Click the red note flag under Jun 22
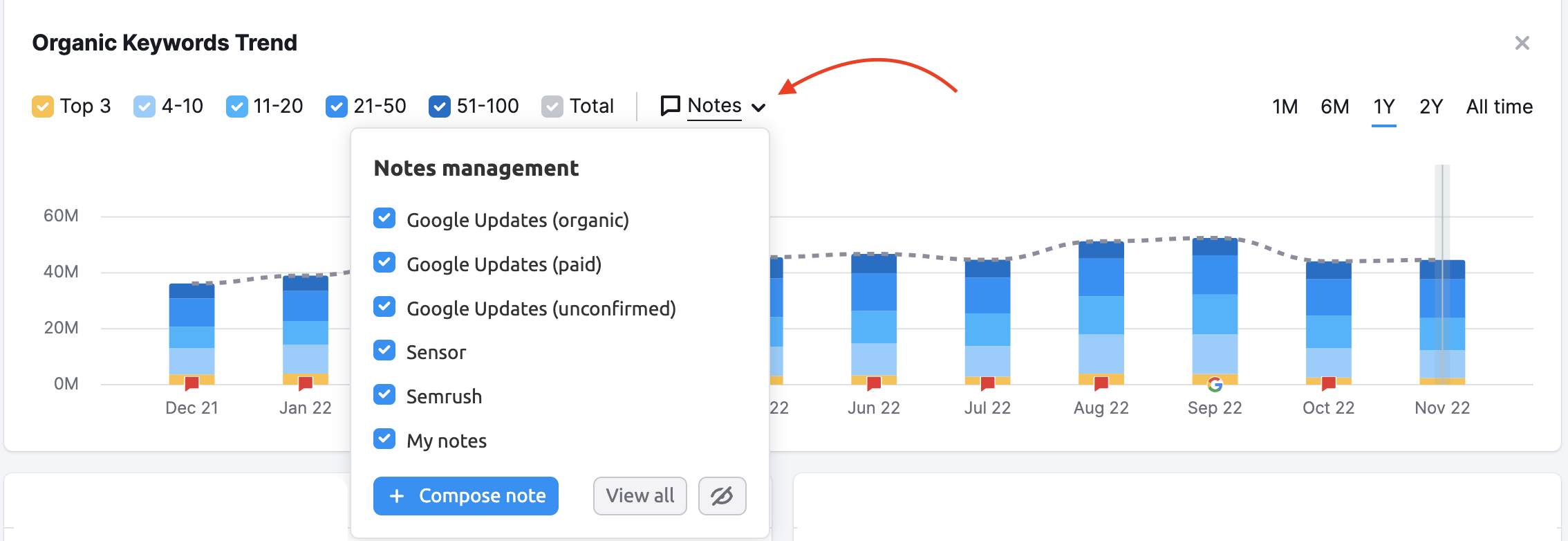 click(x=874, y=383)
